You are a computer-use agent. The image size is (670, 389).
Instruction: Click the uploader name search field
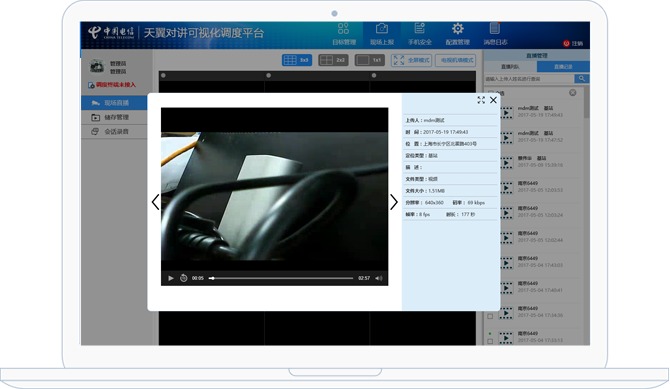click(x=529, y=79)
